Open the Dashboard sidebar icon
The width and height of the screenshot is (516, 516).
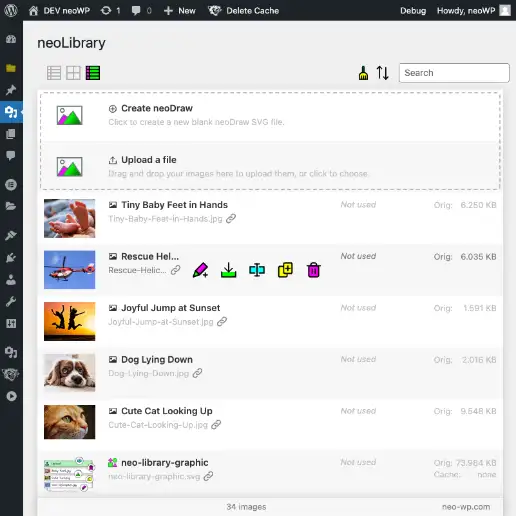(x=11, y=39)
